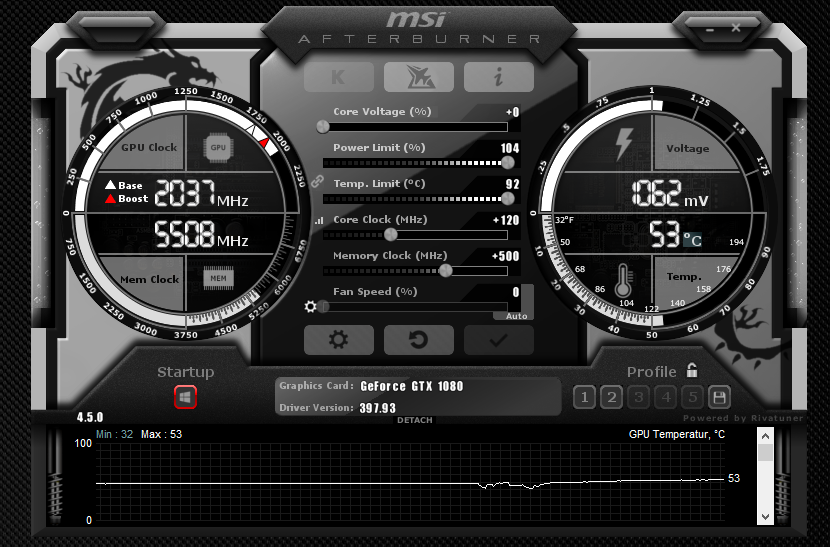Click the monitor graph scrollbar thumb
The height and width of the screenshot is (547, 830).
(765, 453)
